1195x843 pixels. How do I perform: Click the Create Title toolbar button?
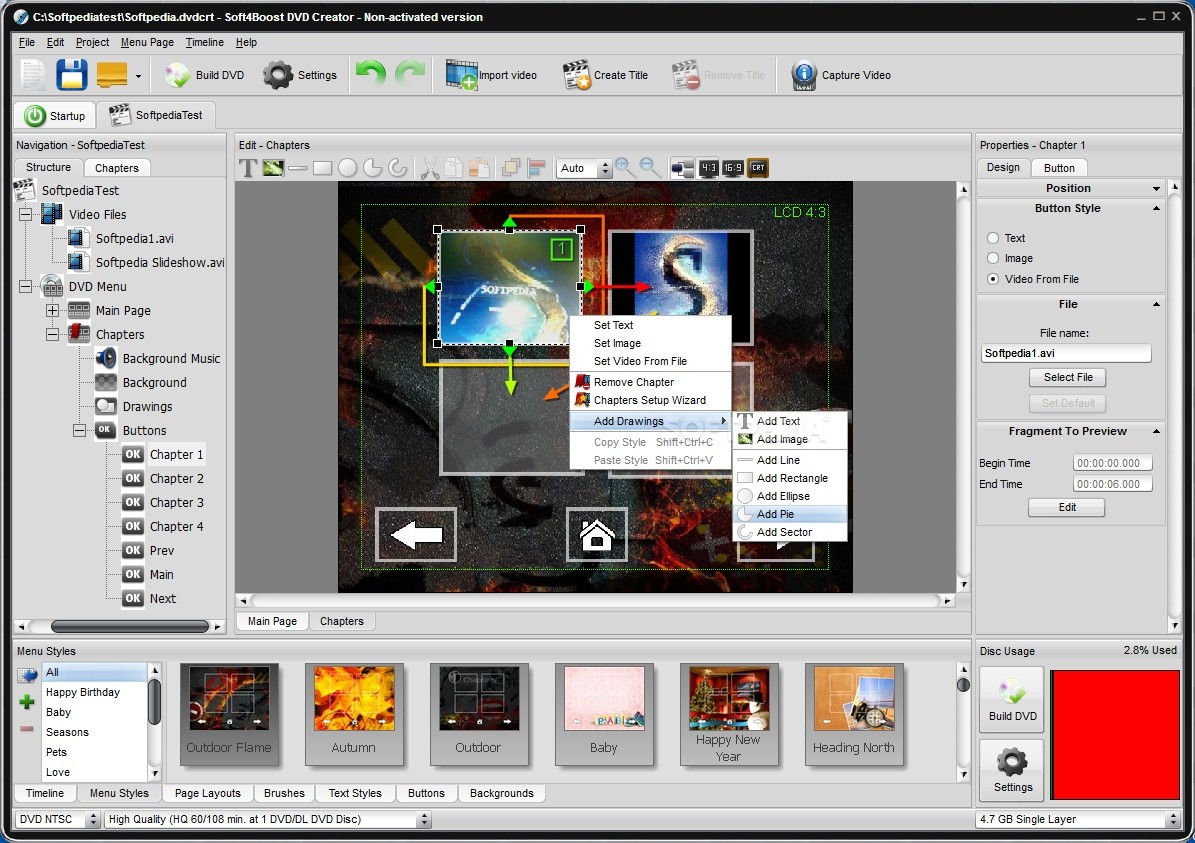pyautogui.click(x=605, y=75)
